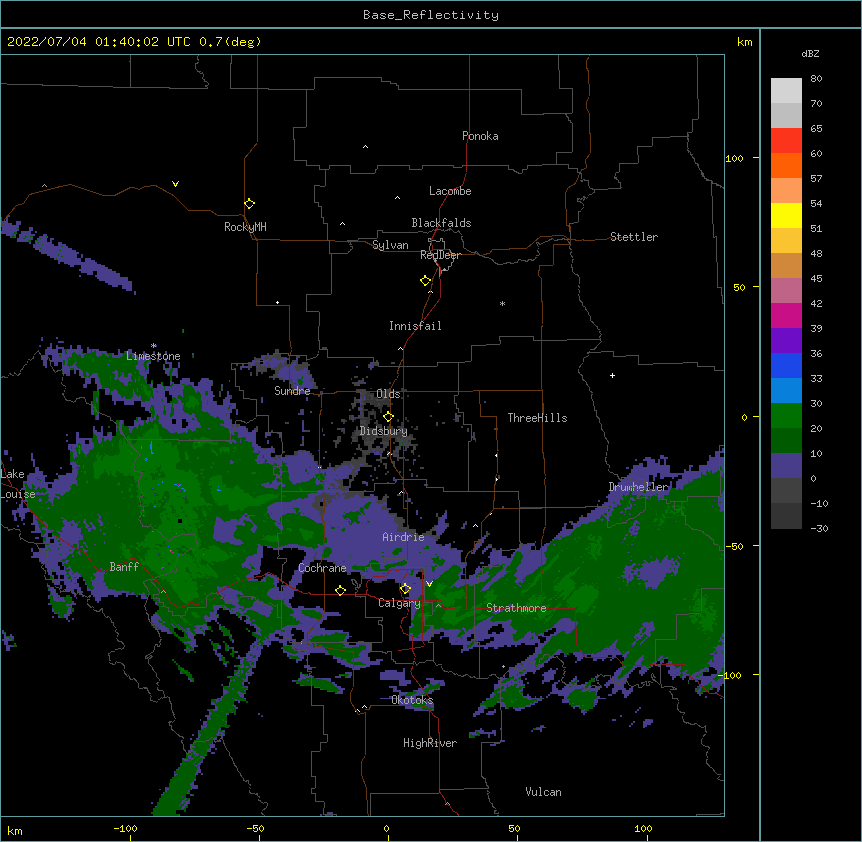This screenshot has height=842, width=862.
Task: Select the magenta 42 dBZ legend swatch
Action: pos(786,315)
